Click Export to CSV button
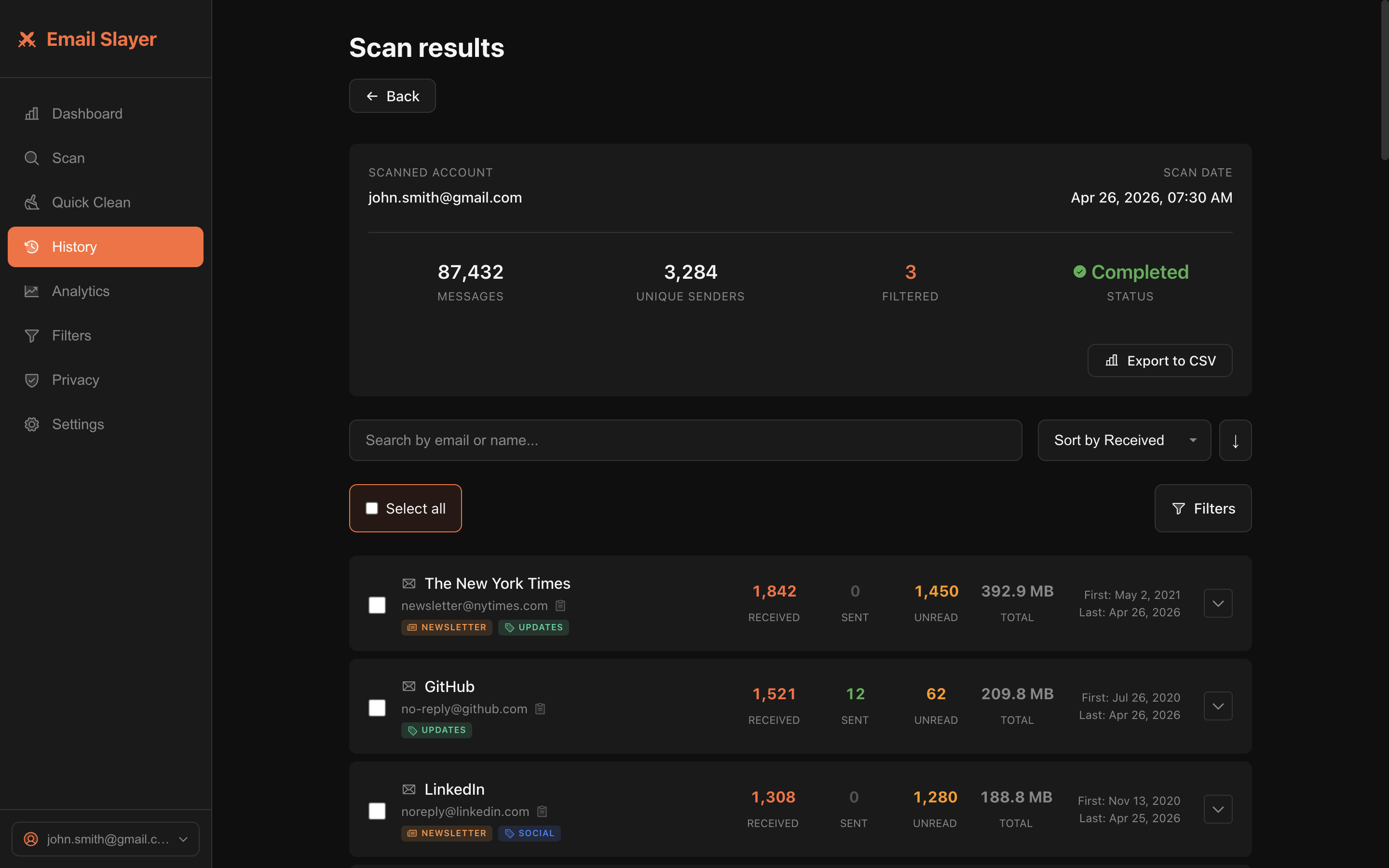Screen dimensions: 1389x868 tap(1159, 361)
